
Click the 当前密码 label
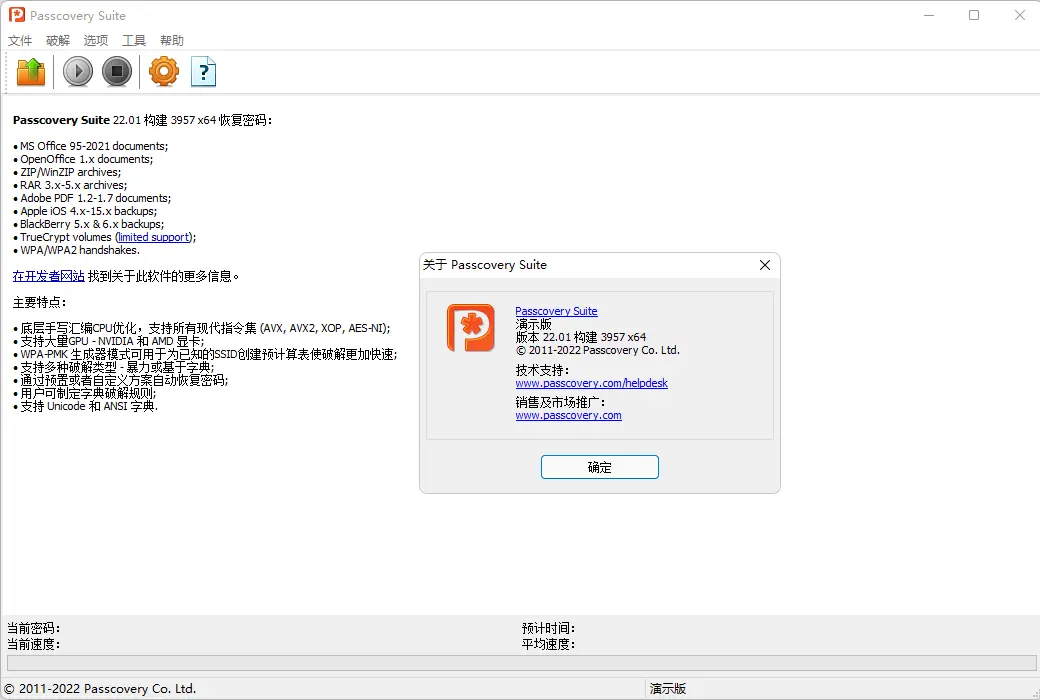point(33,628)
